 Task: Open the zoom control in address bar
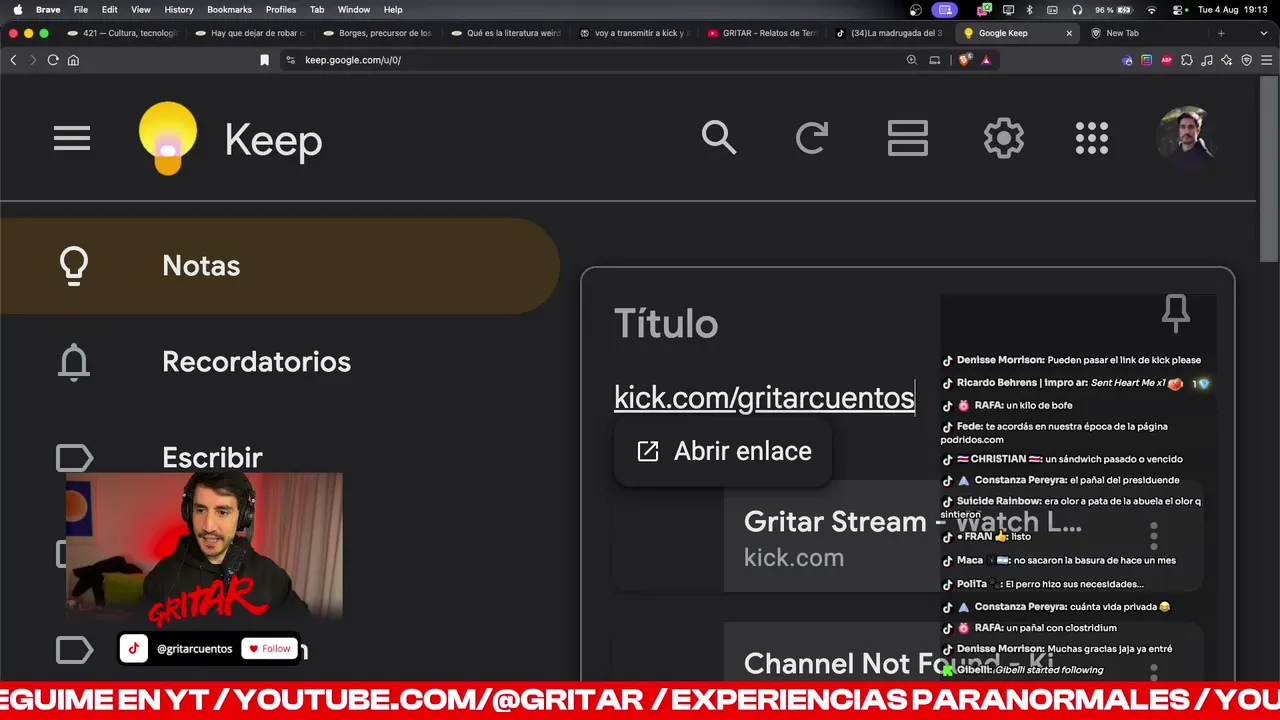[912, 60]
